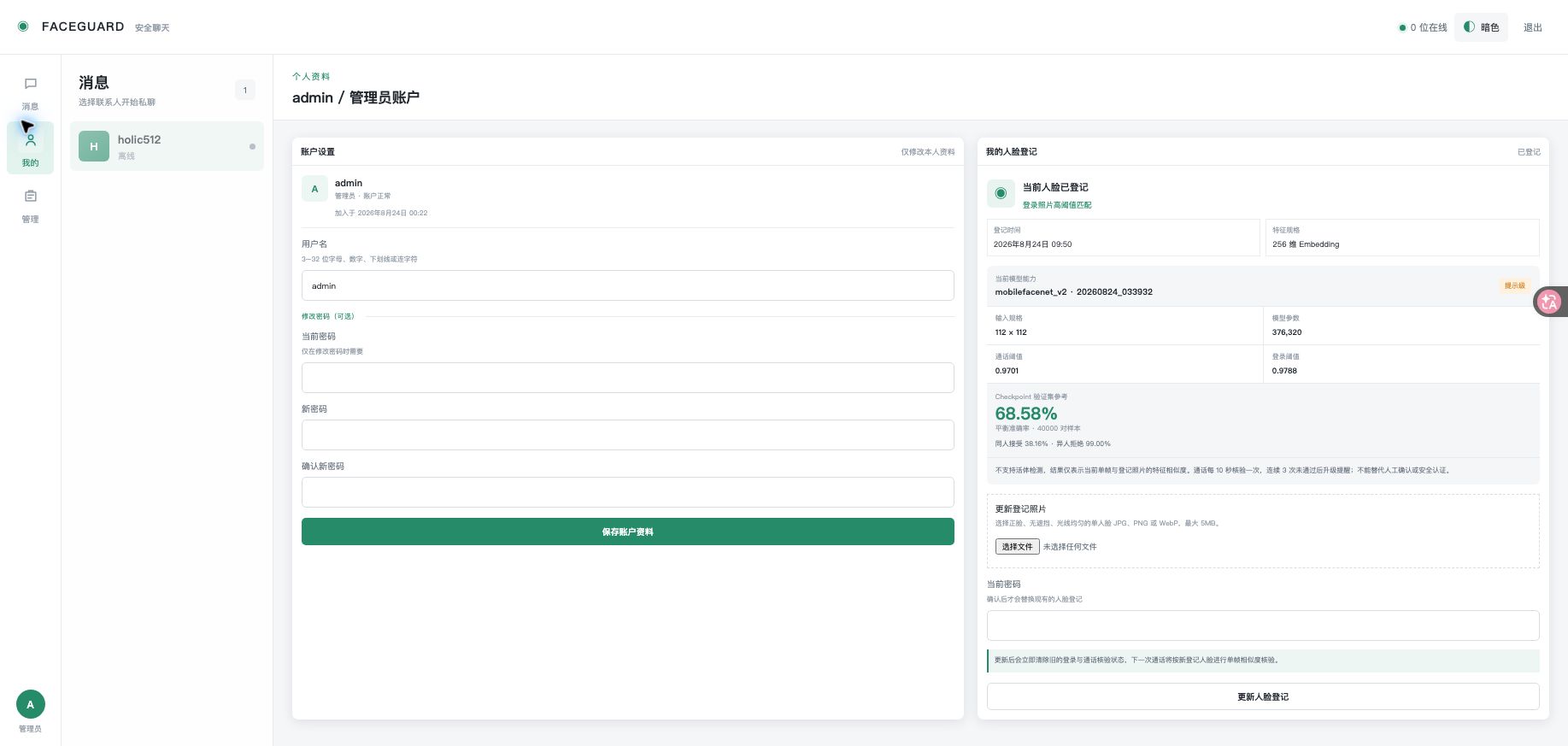Click the 更新人脸登记 update button

[1263, 696]
